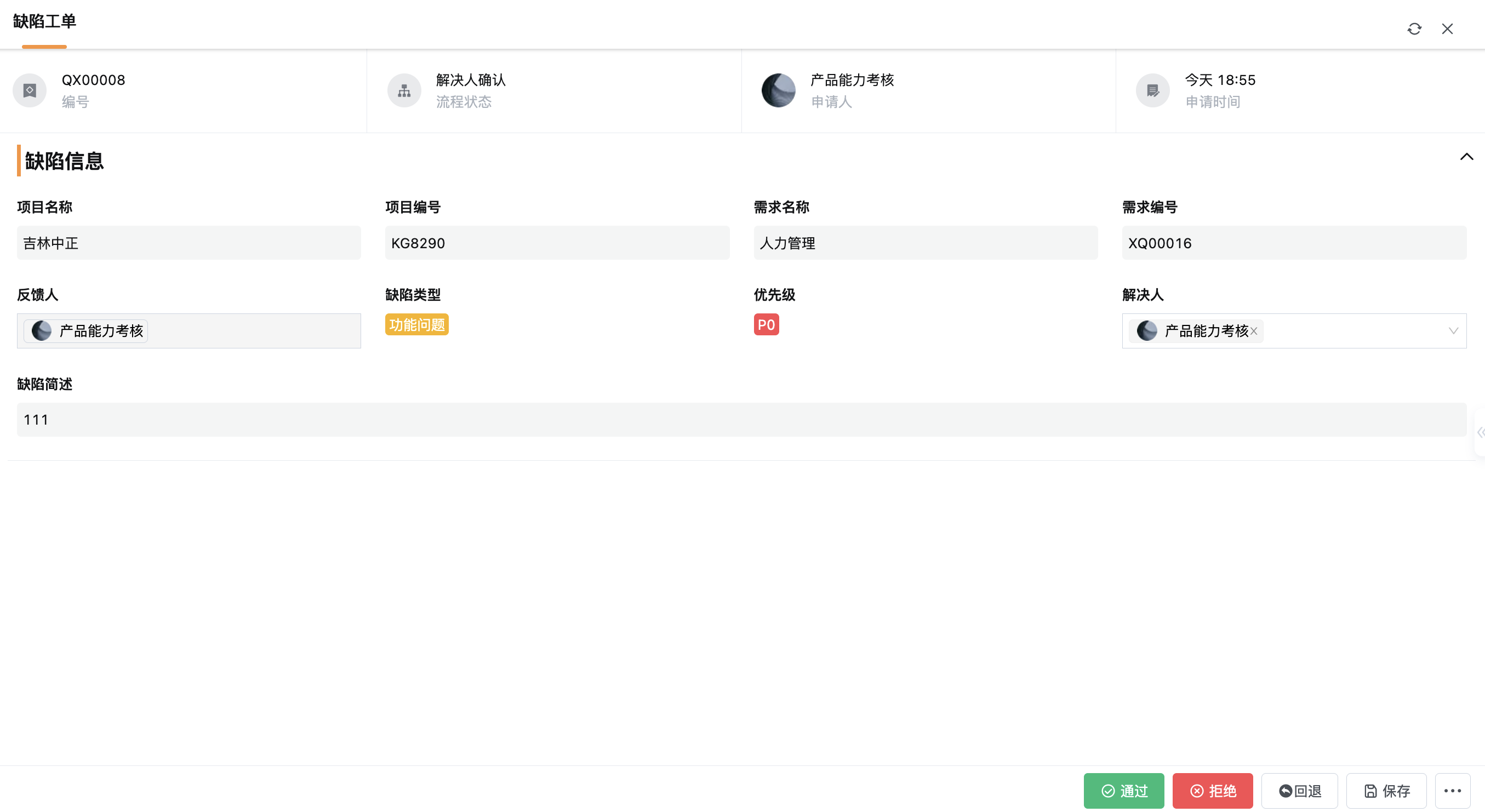Remove 产品能力考核 from 解决人
Image resolution: width=1485 pixels, height=812 pixels.
[x=1253, y=331]
